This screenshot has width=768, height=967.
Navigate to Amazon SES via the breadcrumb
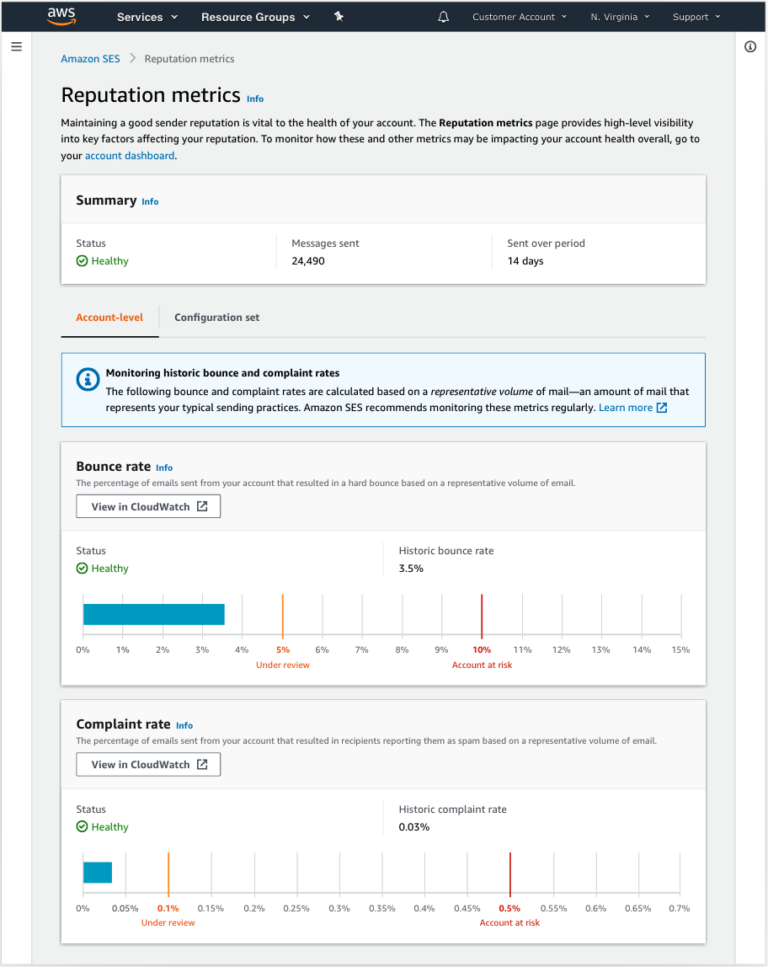click(x=89, y=58)
